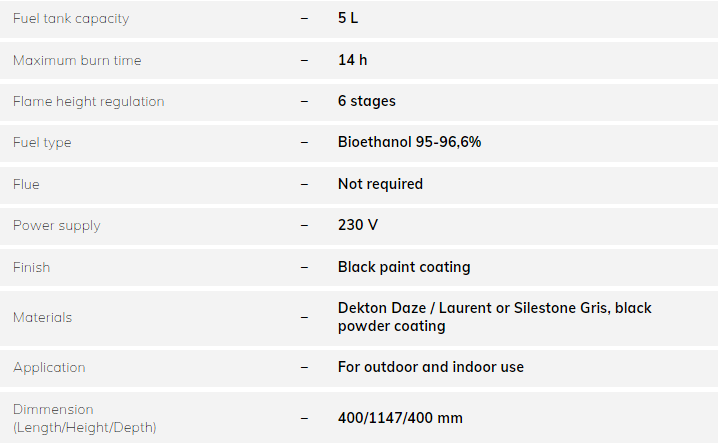Click the Flue label

[x=26, y=184]
